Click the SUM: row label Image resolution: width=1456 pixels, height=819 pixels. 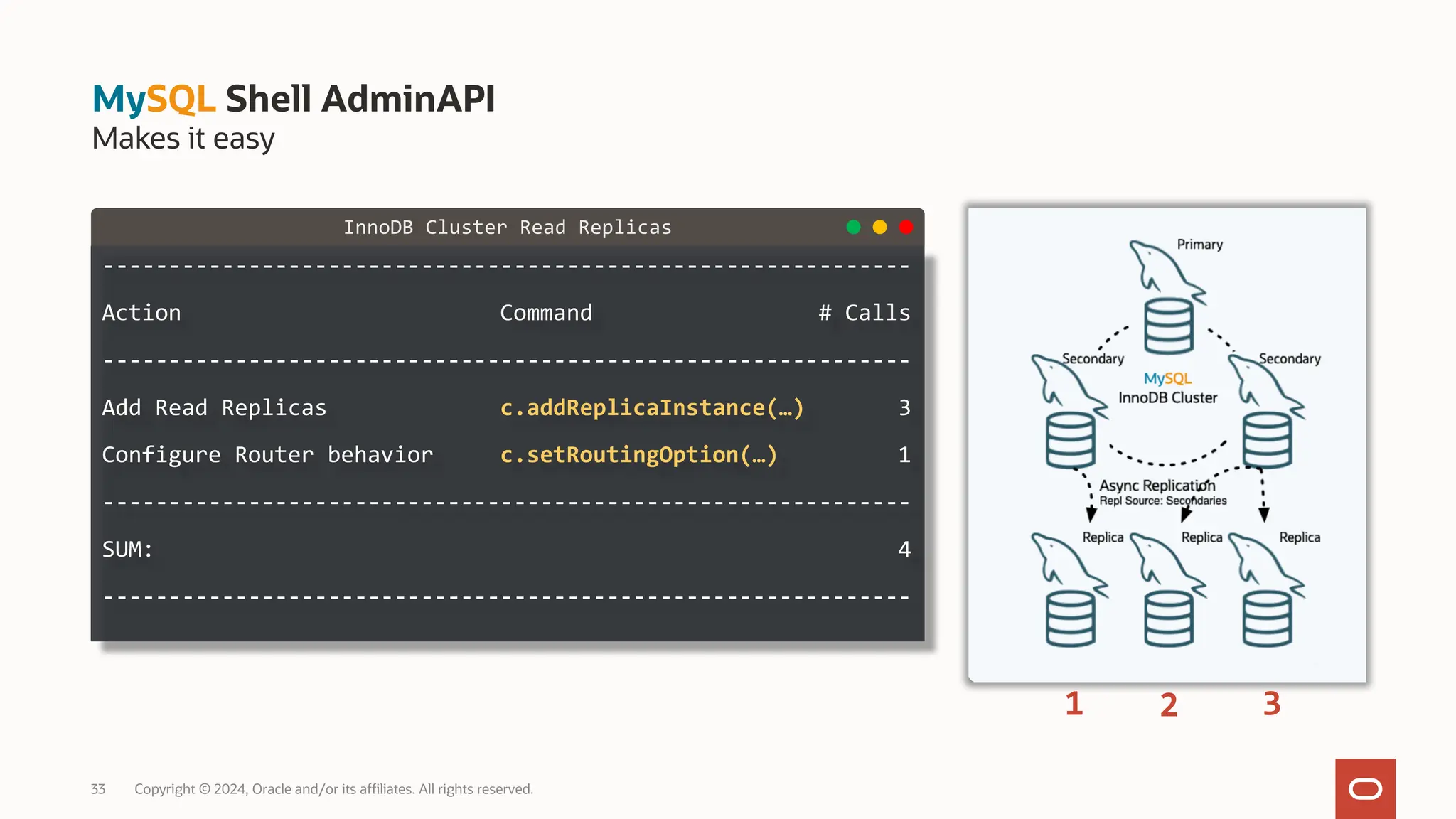coord(127,549)
